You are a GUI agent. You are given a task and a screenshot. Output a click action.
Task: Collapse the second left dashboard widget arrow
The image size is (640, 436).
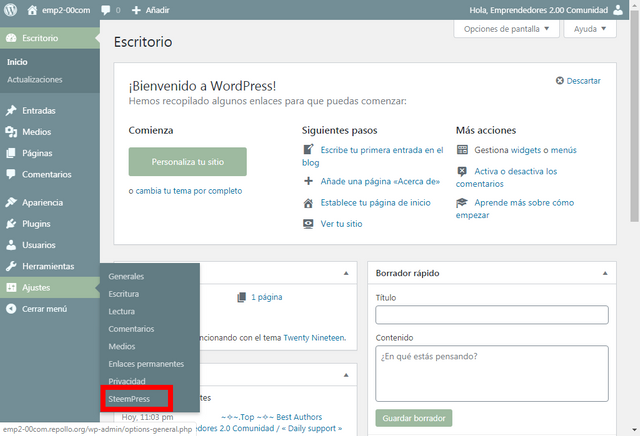coord(346,375)
